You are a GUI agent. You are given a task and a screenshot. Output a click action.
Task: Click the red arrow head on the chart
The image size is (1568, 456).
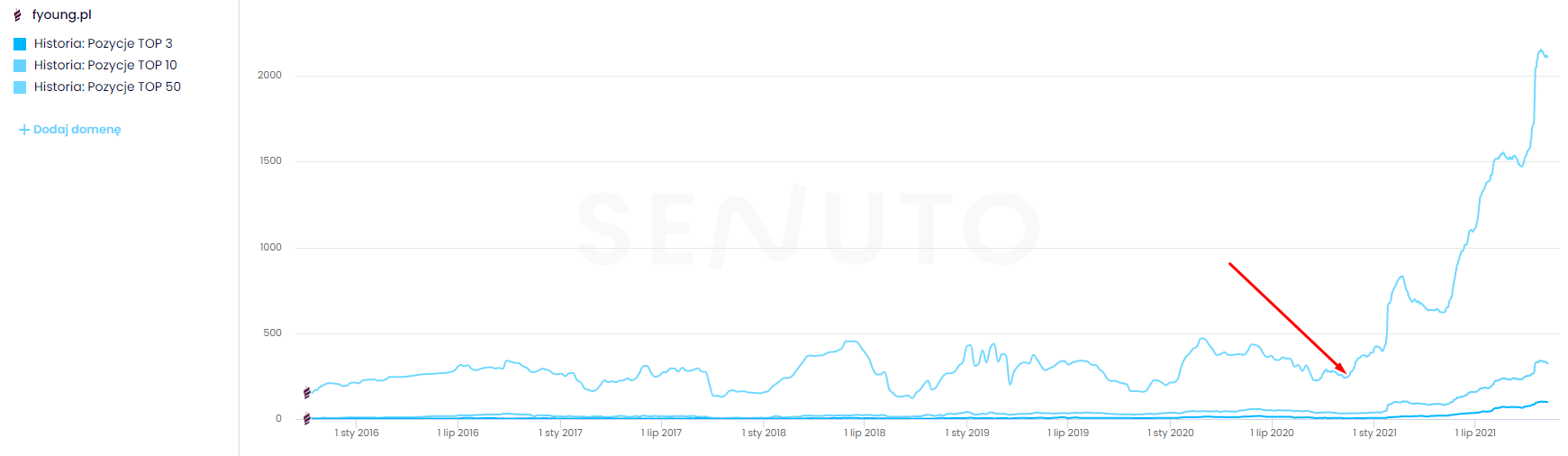tap(1342, 369)
